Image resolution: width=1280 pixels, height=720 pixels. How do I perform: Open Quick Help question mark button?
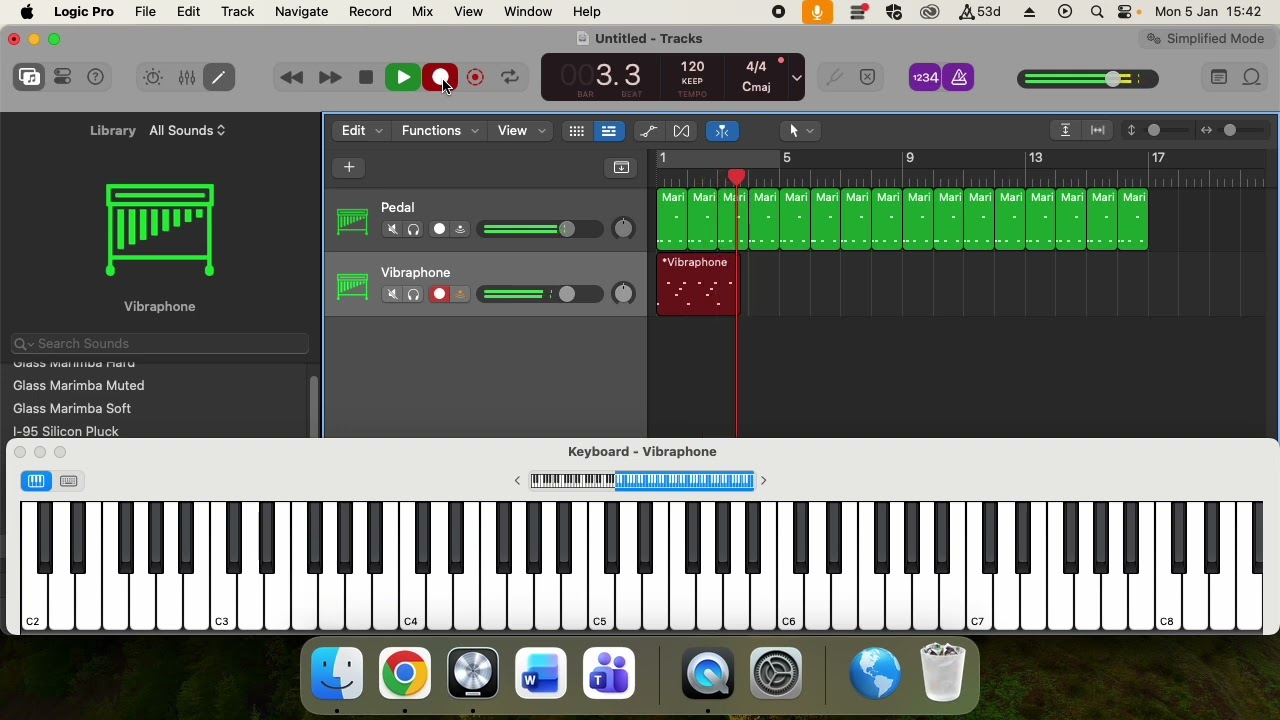(x=96, y=77)
